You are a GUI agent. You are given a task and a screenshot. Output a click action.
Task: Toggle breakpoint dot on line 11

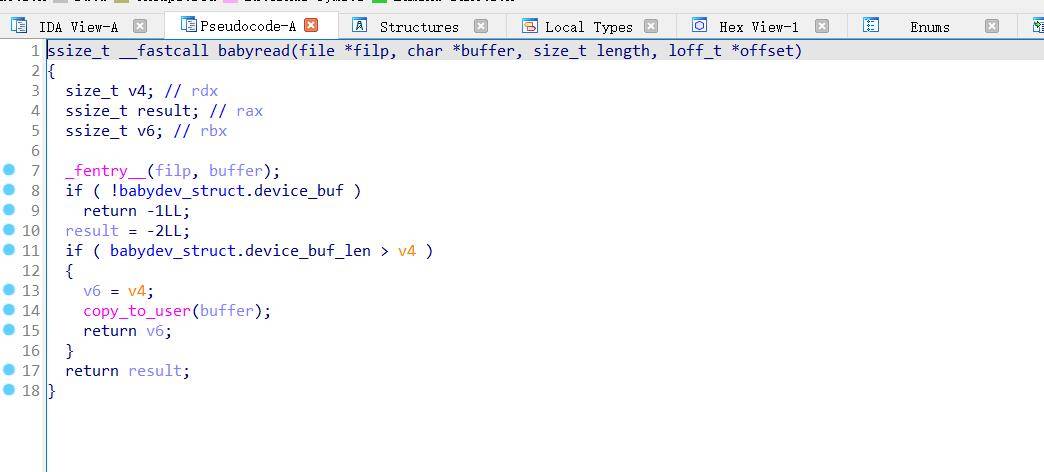pyautogui.click(x=9, y=250)
